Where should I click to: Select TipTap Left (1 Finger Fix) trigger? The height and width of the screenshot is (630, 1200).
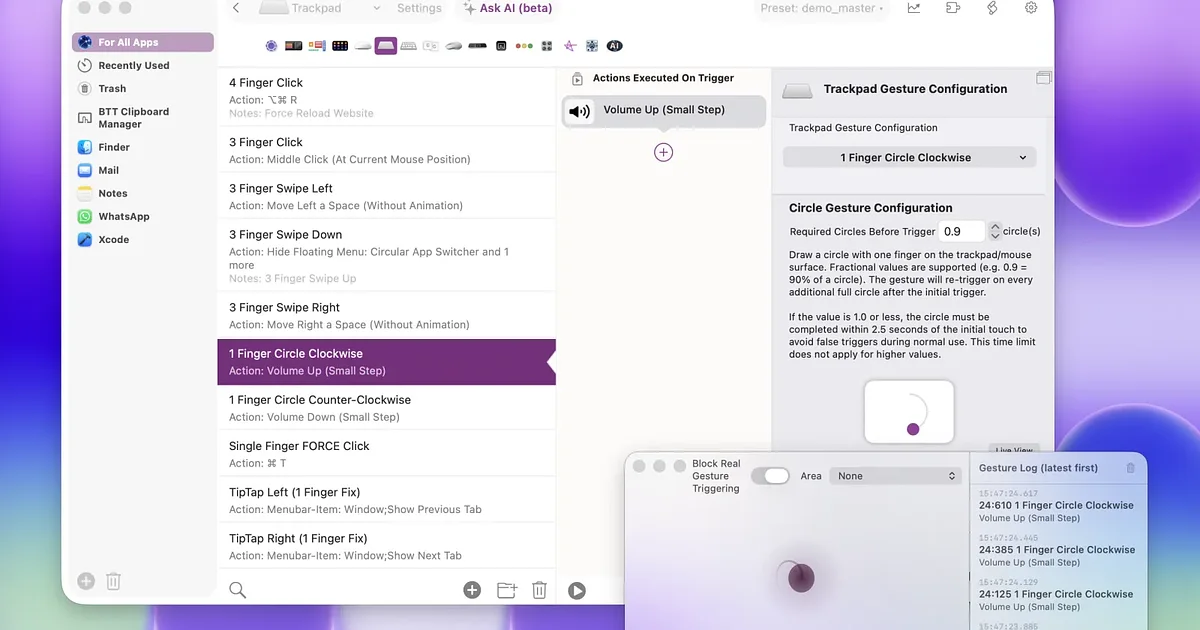[386, 500]
